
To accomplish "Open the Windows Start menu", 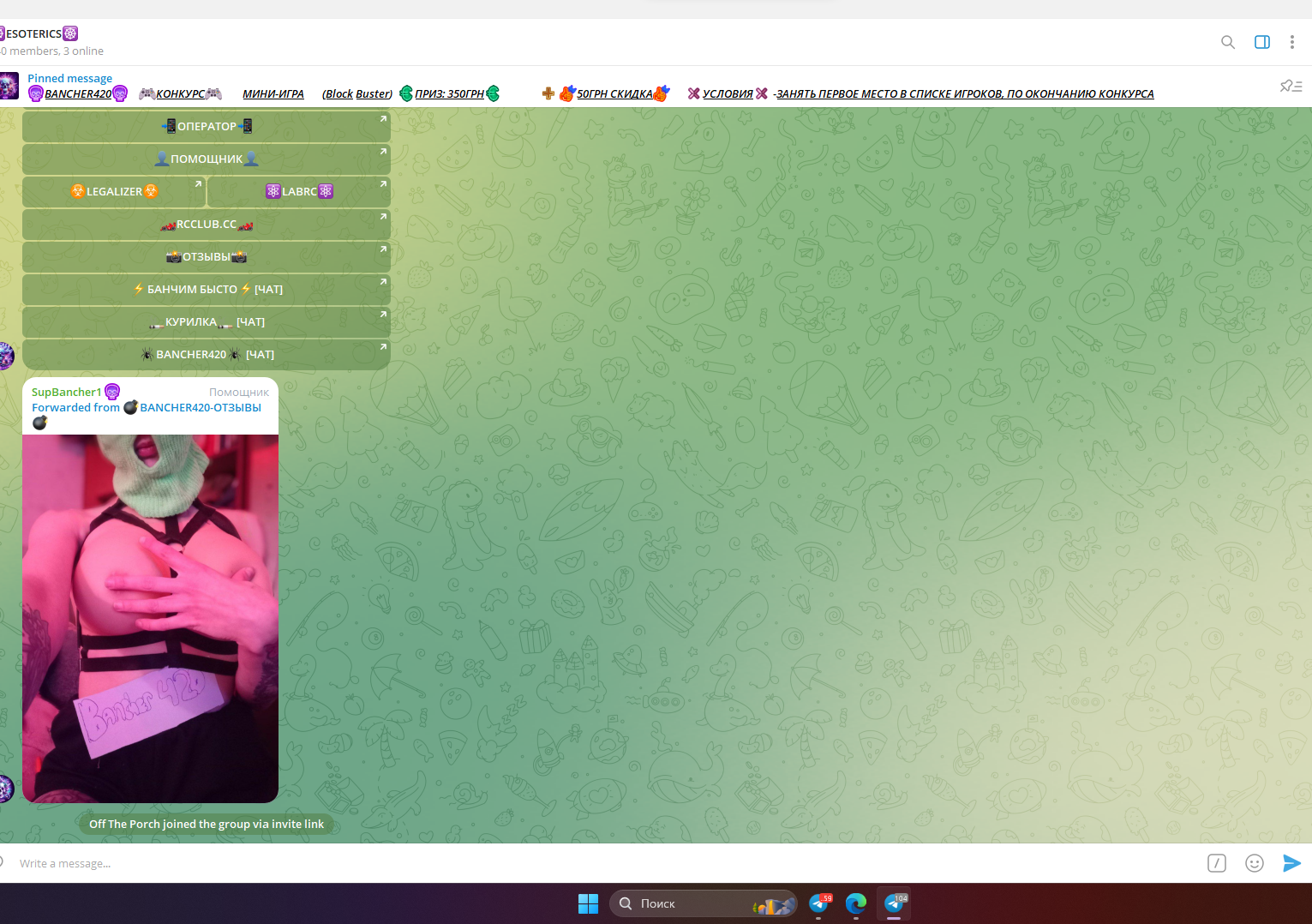I will click(588, 903).
